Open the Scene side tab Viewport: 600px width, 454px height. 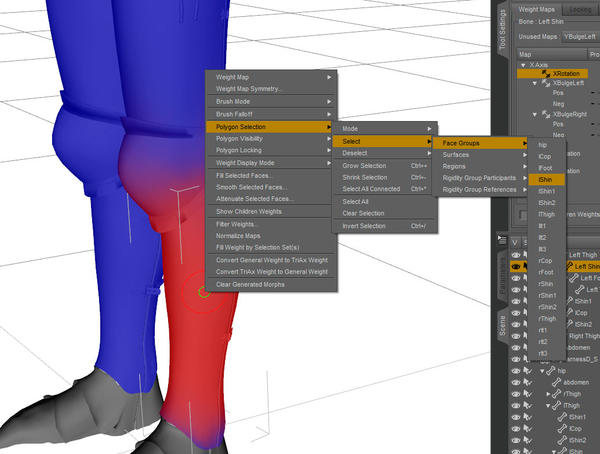tap(502, 325)
